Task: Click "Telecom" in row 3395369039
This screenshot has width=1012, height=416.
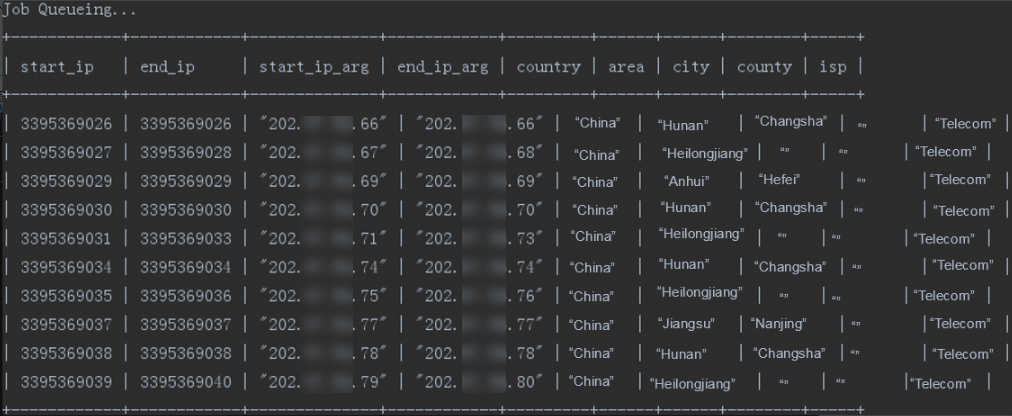Action: click(x=940, y=384)
